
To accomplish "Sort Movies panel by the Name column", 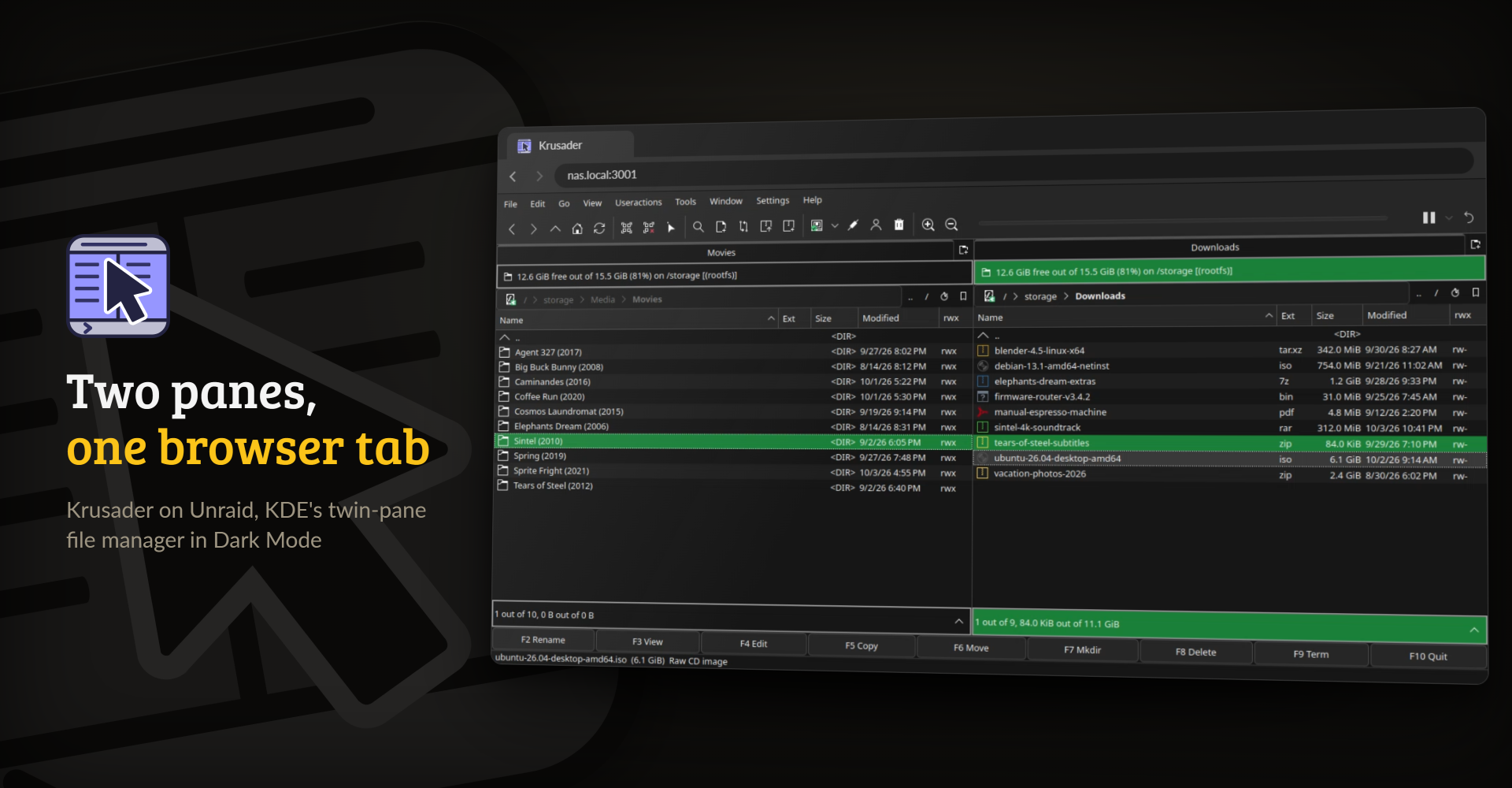I will (x=637, y=319).
